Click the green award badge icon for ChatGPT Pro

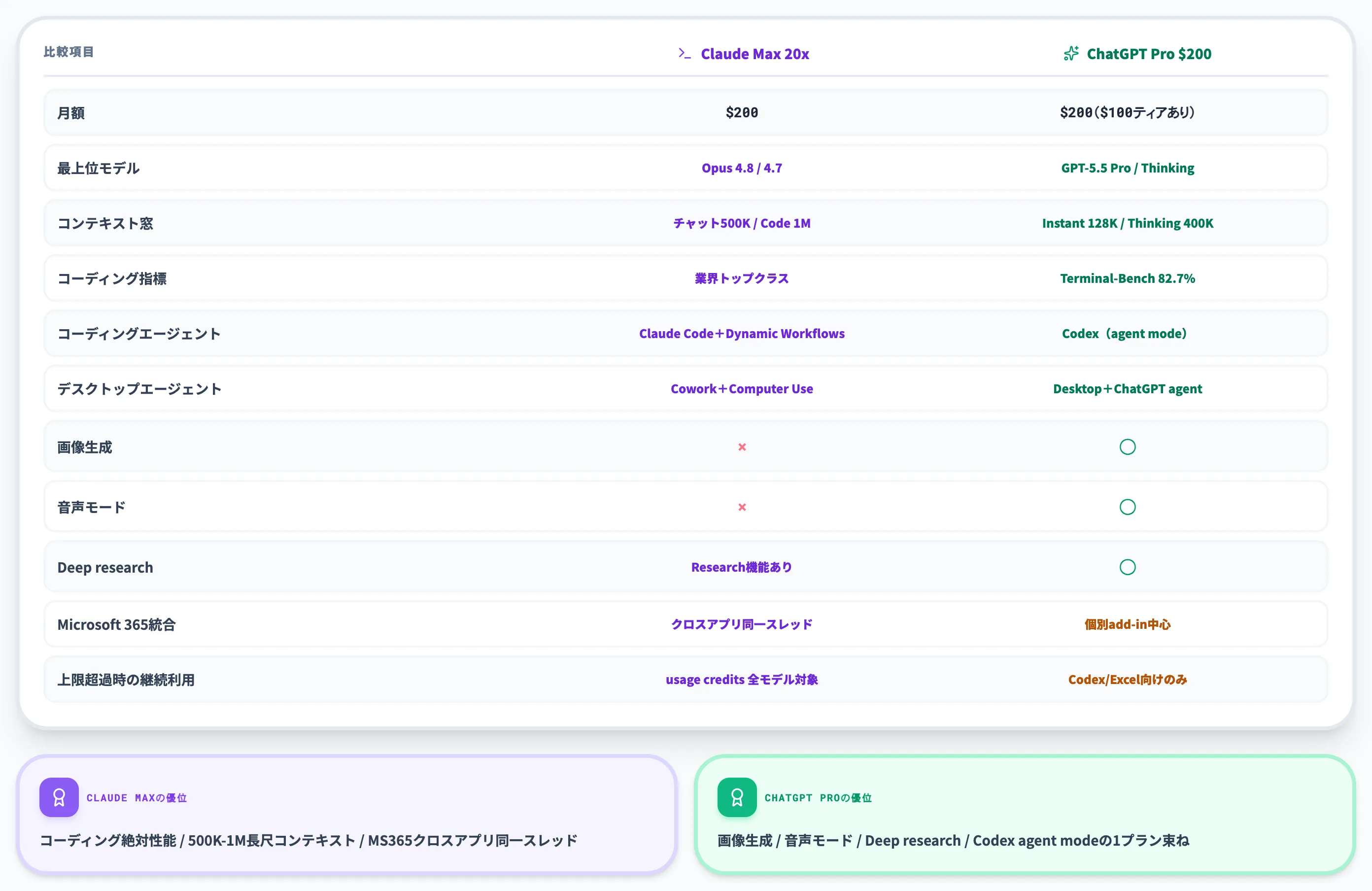click(x=737, y=797)
